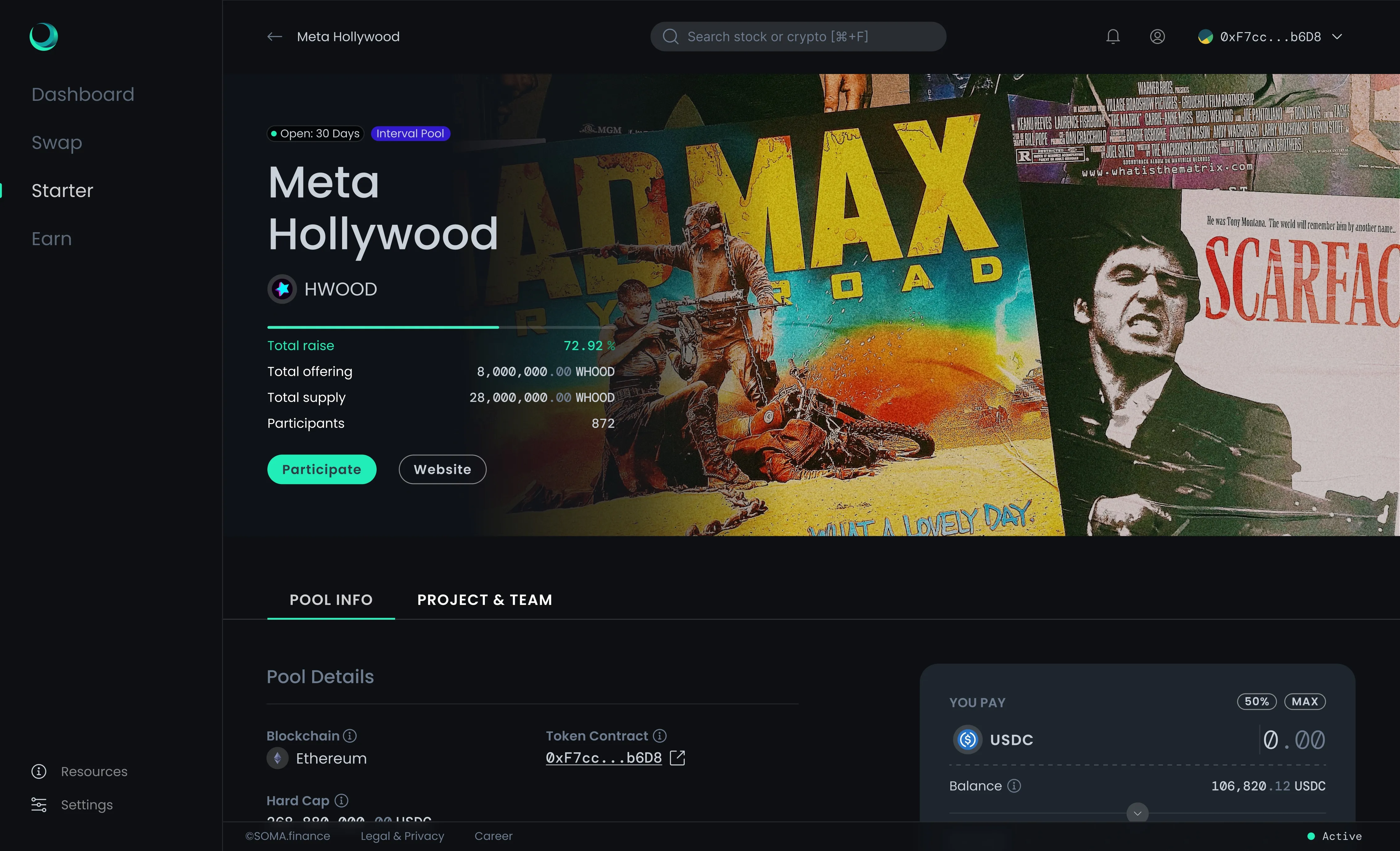The image size is (1400, 851).
Task: Click the 872 participants value
Action: point(603,423)
